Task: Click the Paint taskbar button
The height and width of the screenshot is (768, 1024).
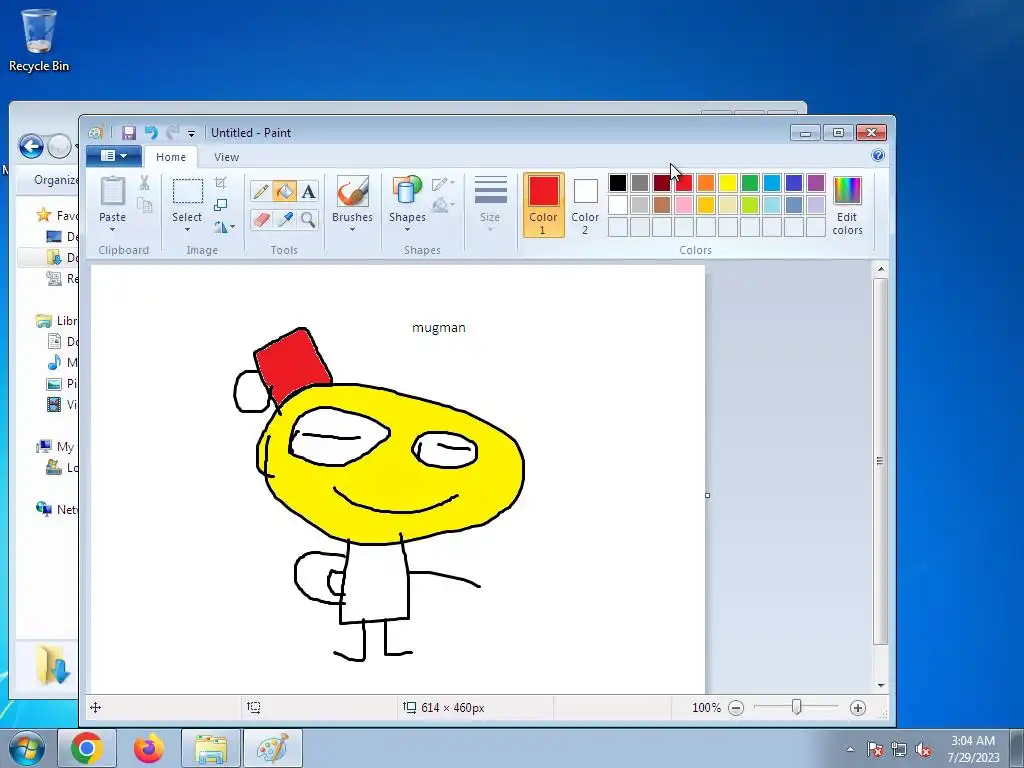Action: (272, 748)
